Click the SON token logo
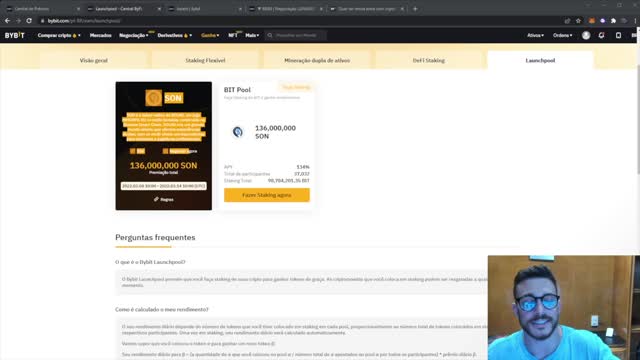 [153, 98]
